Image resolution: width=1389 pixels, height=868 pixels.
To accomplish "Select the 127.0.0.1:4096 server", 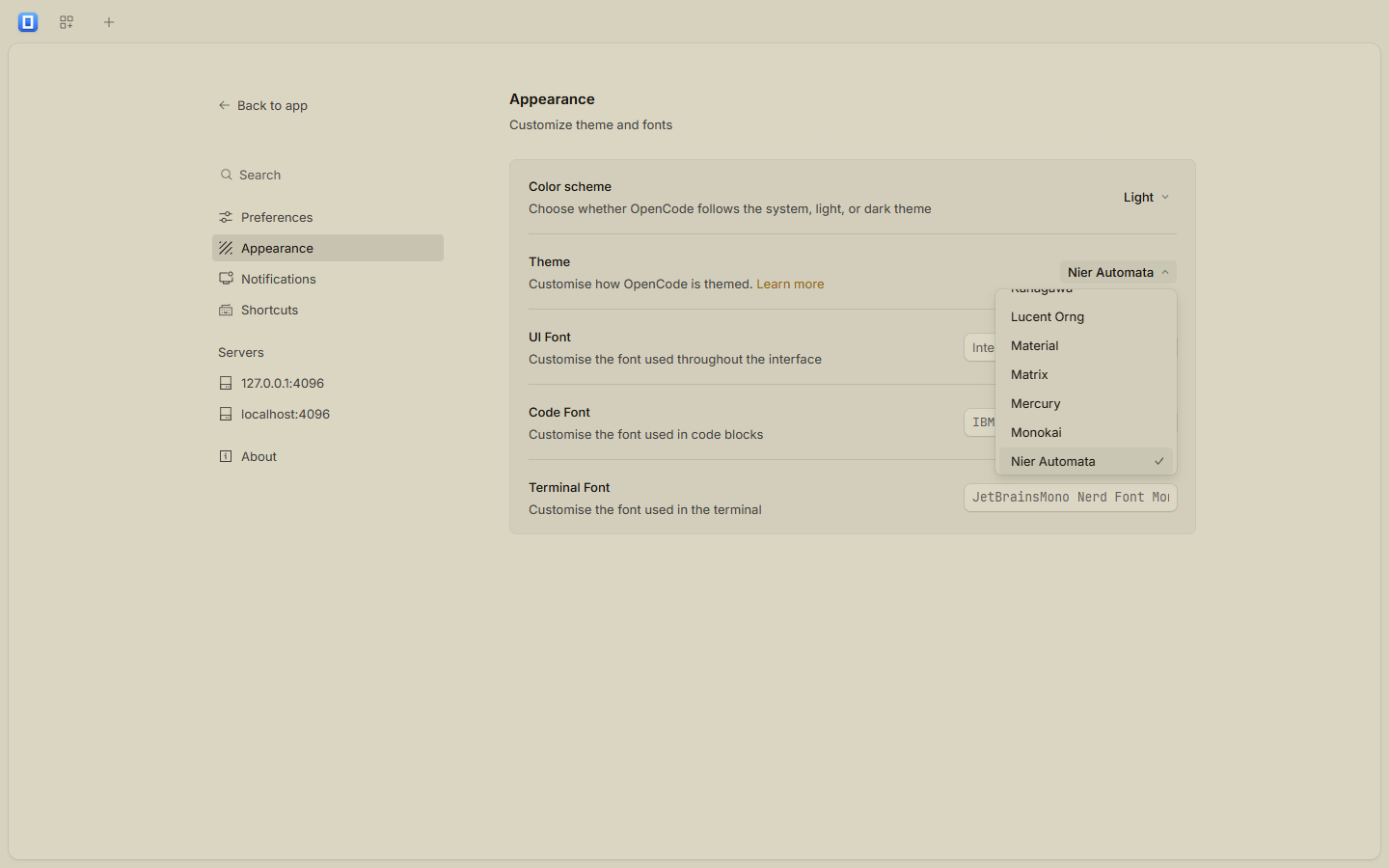I will 328,383.
